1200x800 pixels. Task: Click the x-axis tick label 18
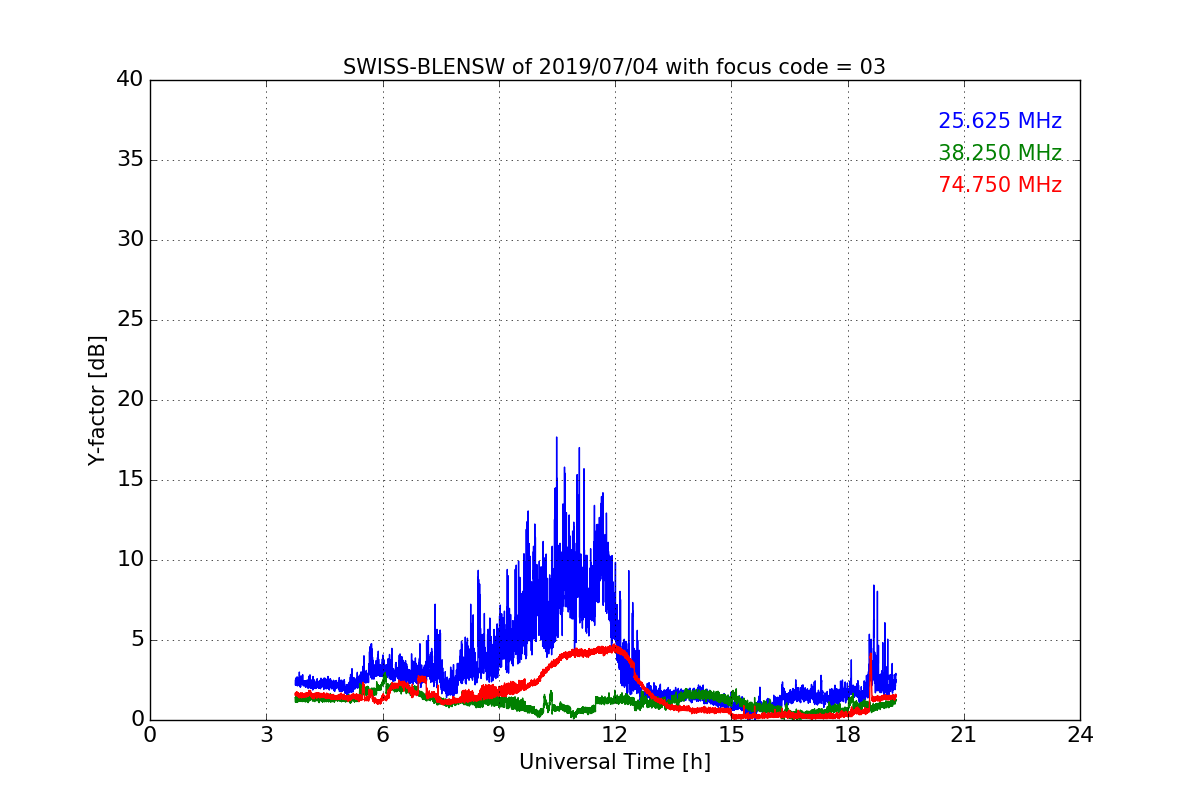(x=847, y=734)
